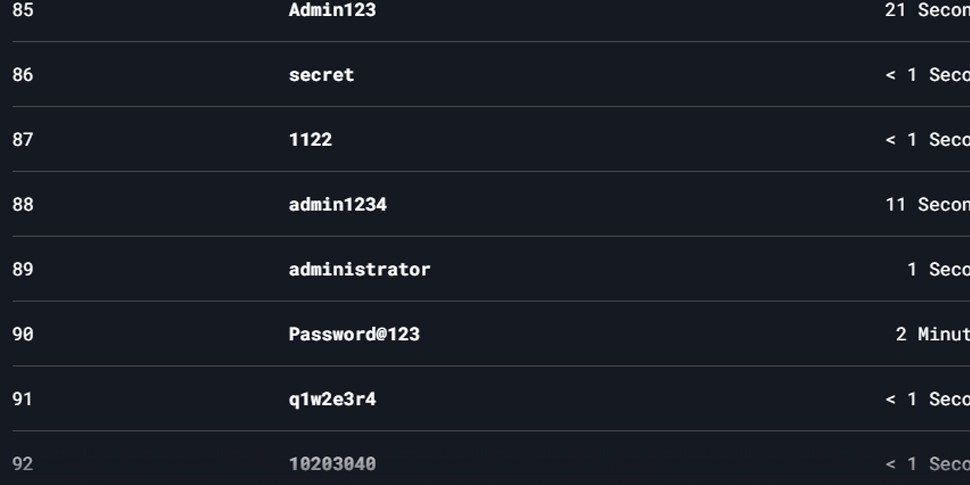Click the "administrator" password entry
The width and height of the screenshot is (970, 485).
point(359,270)
